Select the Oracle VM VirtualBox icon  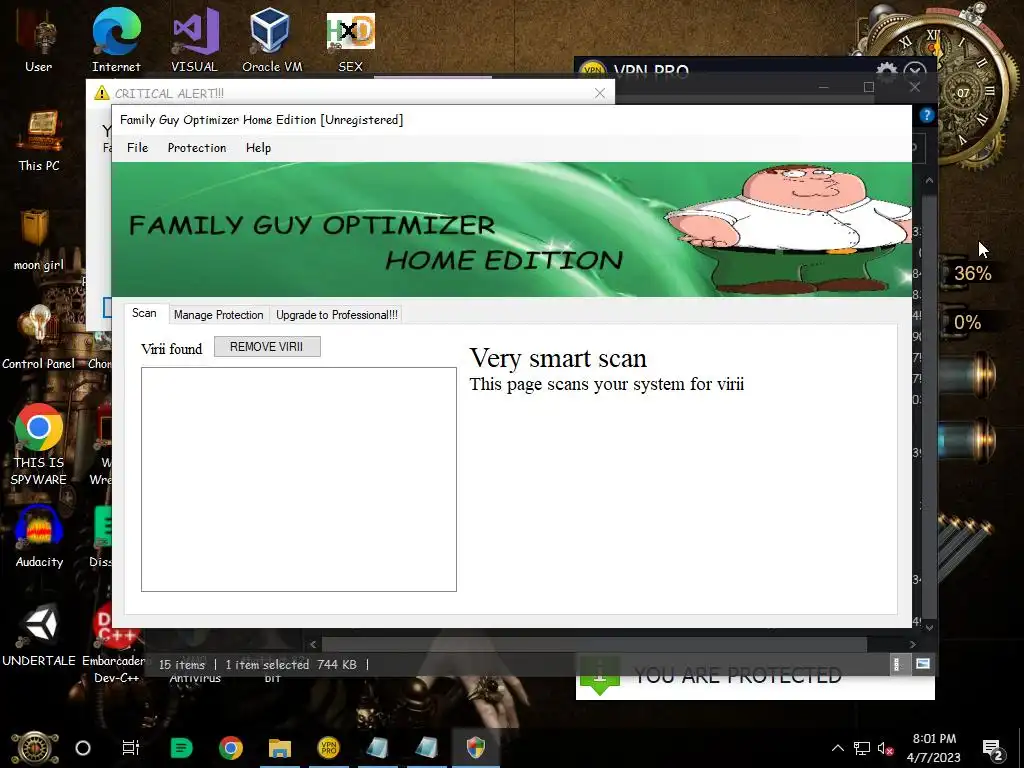click(272, 42)
